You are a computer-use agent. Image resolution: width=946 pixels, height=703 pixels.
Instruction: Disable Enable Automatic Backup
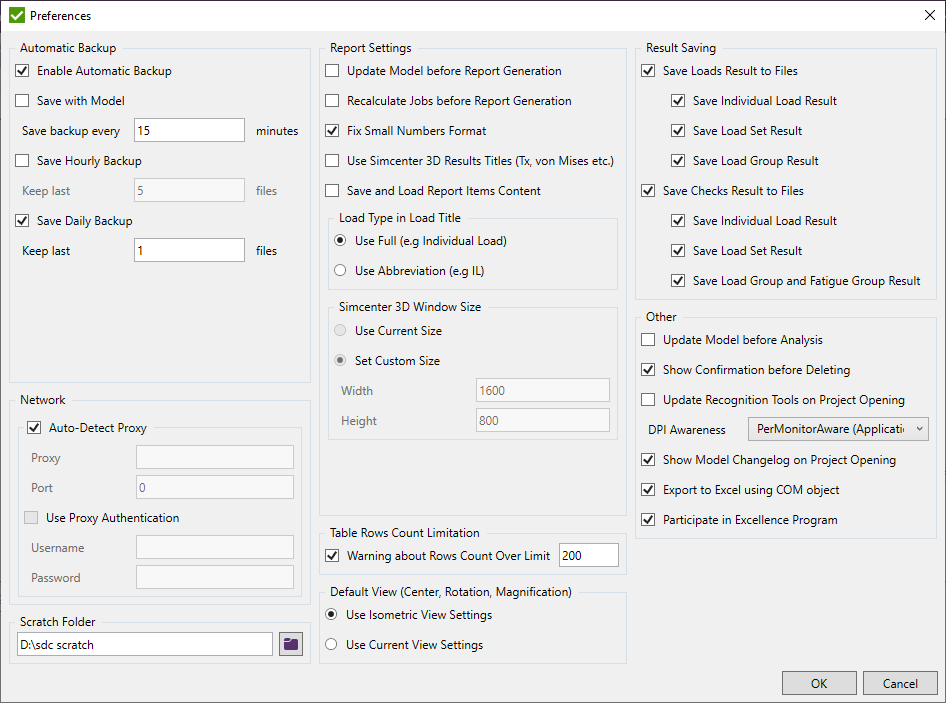tap(22, 70)
